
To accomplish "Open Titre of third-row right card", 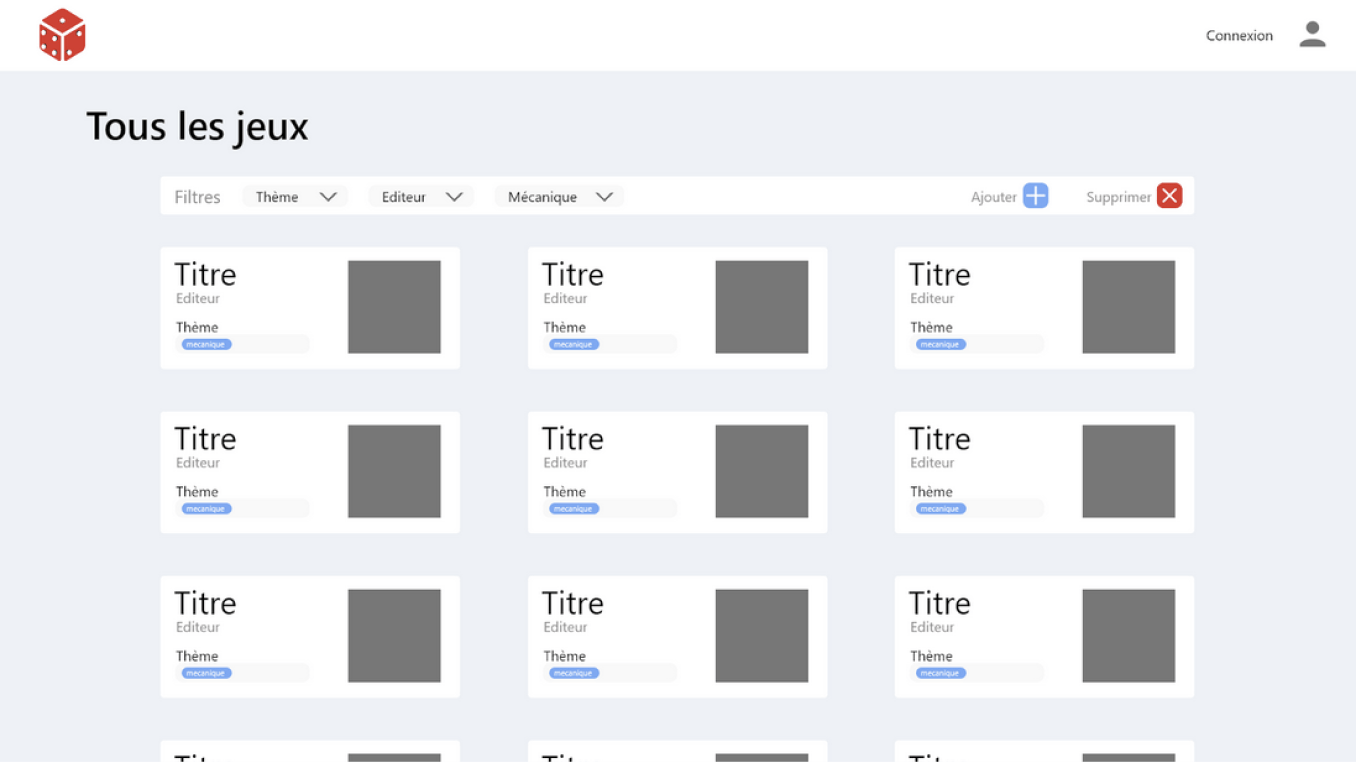I will pos(939,603).
